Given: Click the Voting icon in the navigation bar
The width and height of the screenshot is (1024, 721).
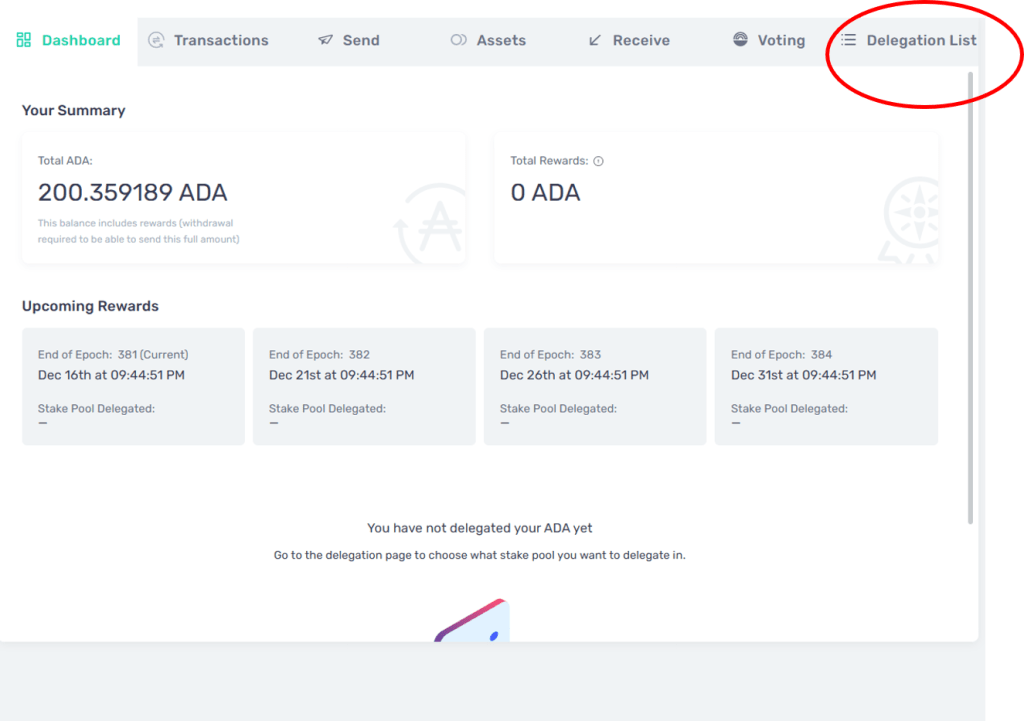Looking at the screenshot, I should [x=740, y=41].
